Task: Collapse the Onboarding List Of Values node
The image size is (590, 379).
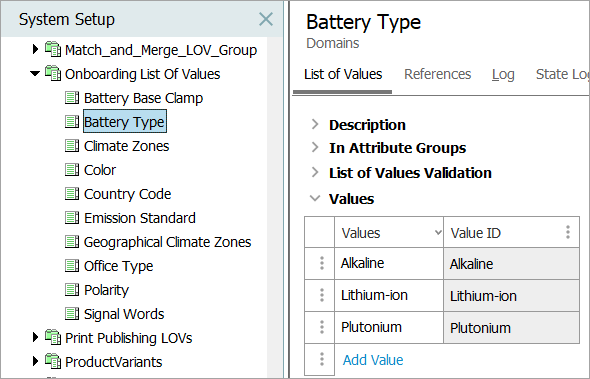Action: [x=35, y=73]
